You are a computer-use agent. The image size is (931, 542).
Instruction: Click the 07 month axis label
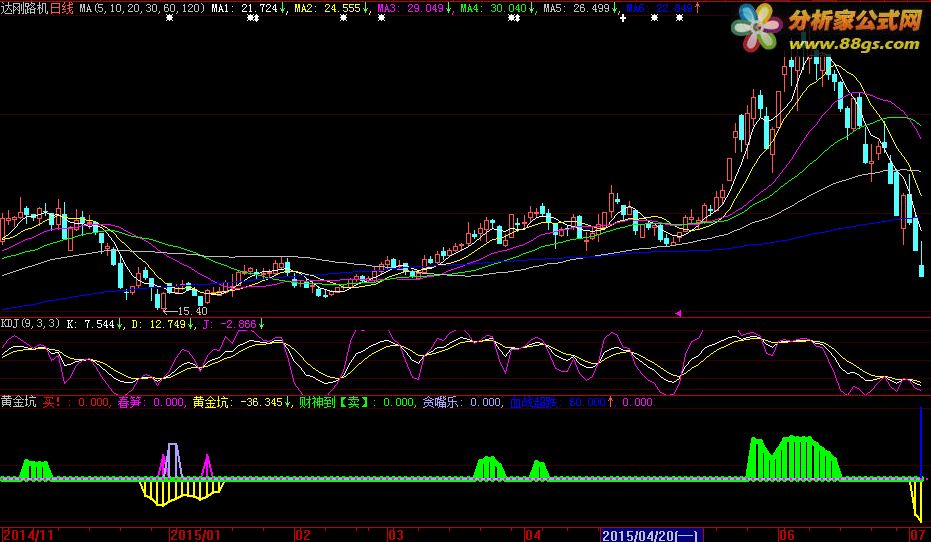(917, 535)
